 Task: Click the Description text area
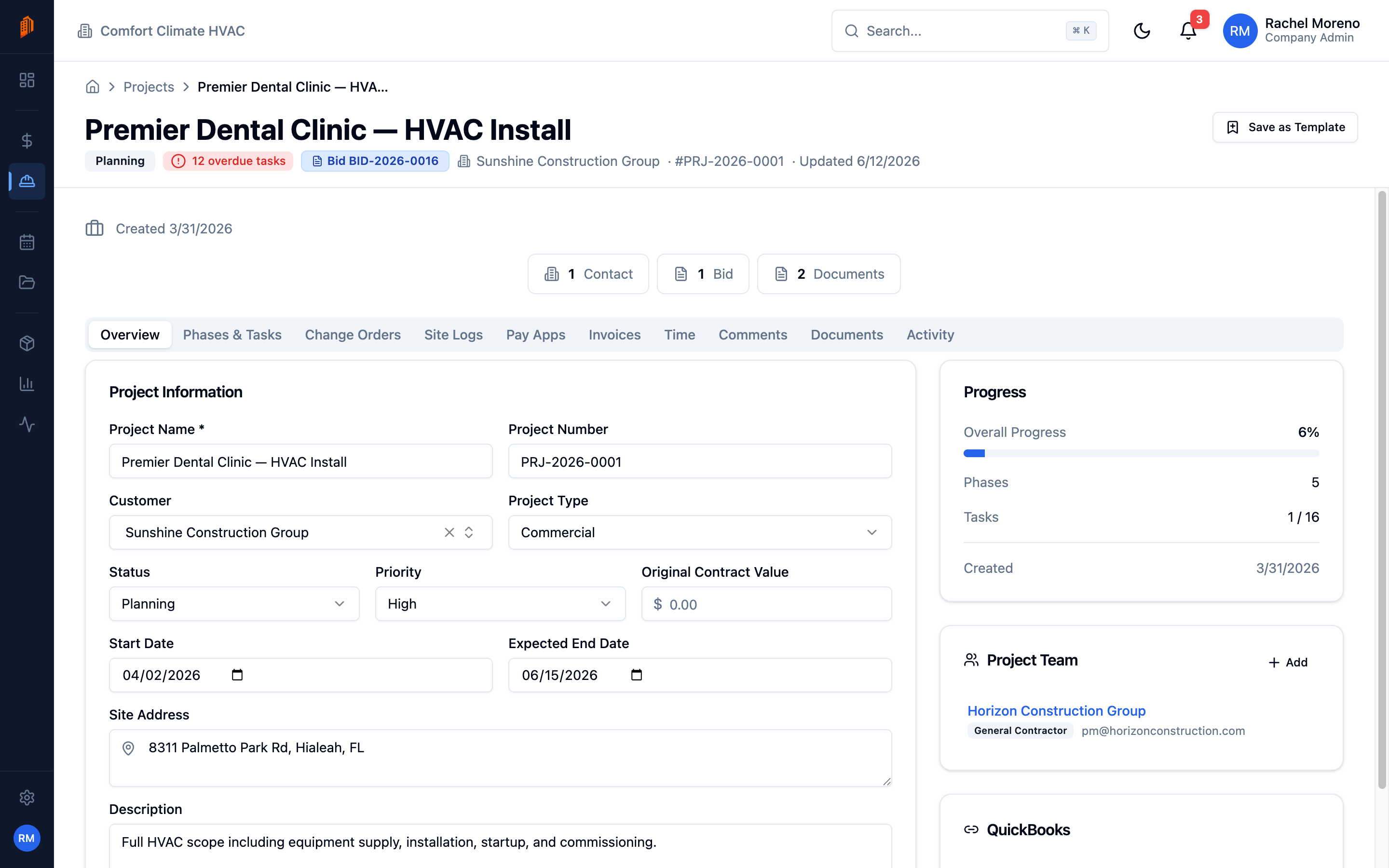(500, 846)
